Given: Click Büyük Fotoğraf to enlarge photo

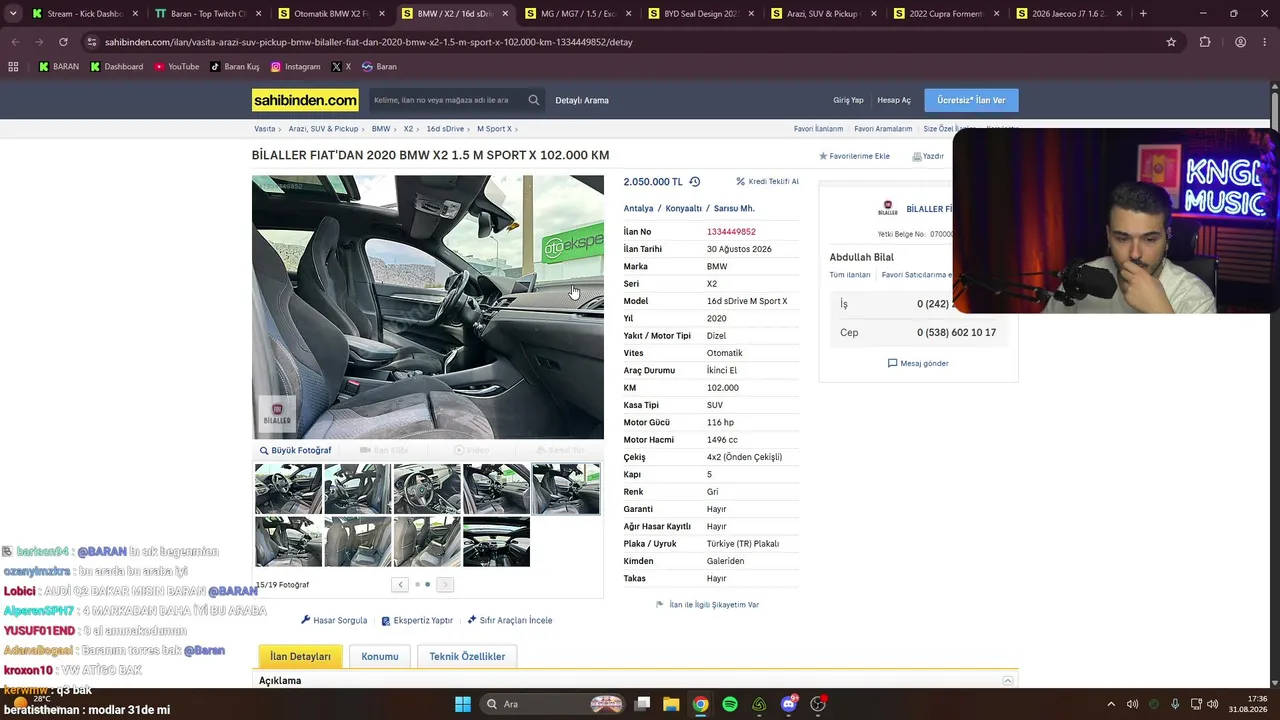Looking at the screenshot, I should [296, 451].
